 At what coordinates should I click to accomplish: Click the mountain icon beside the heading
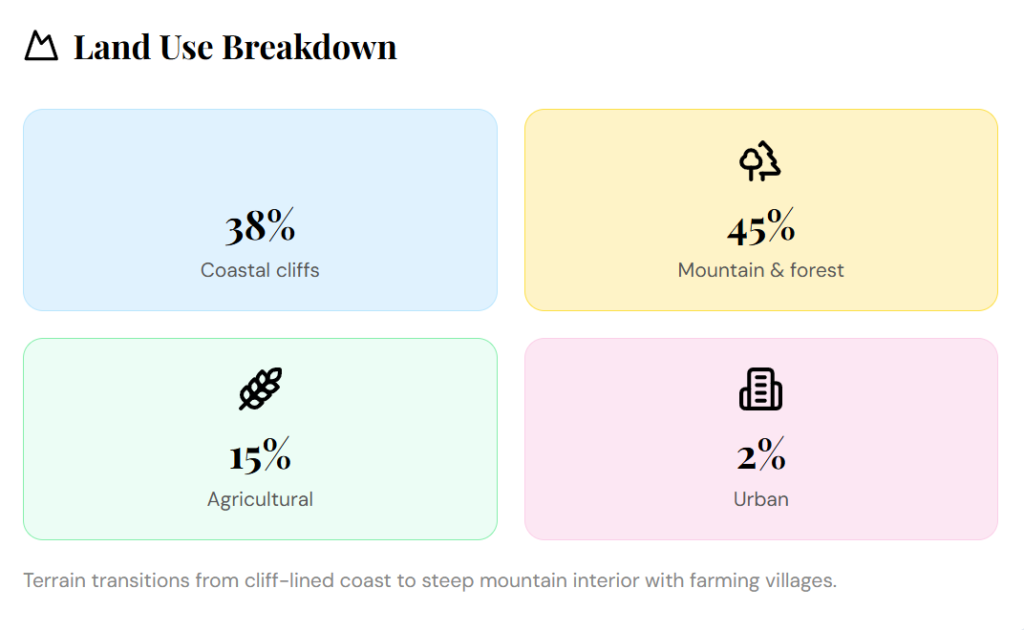41,46
